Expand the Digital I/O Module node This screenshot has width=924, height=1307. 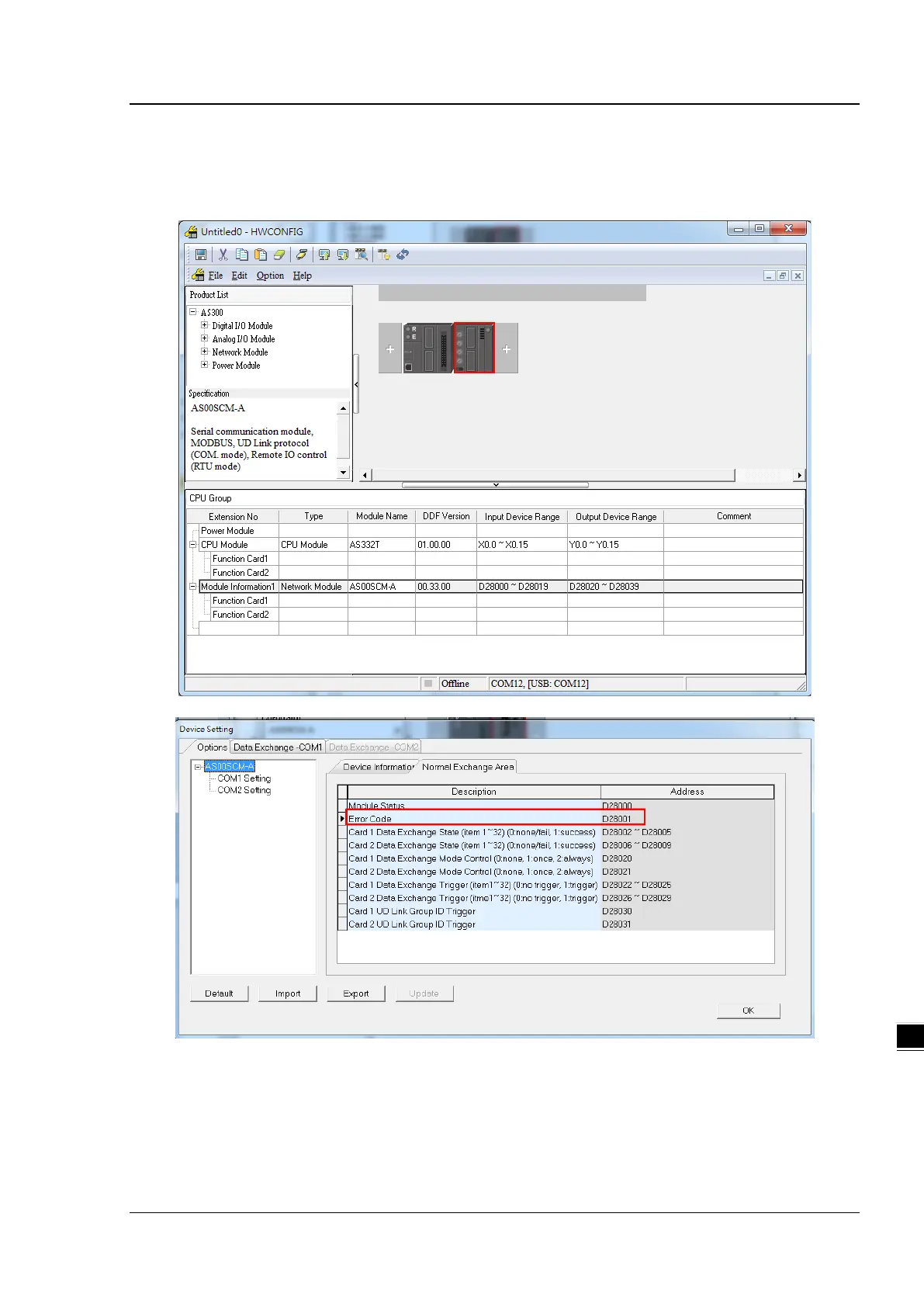click(205, 325)
